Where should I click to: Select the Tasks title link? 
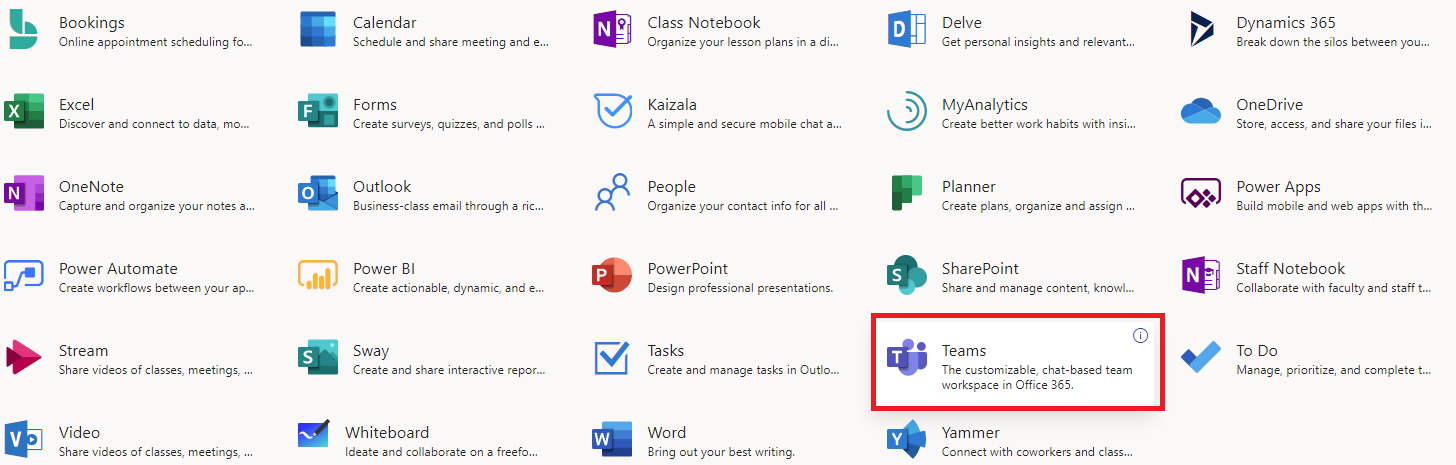coord(666,350)
